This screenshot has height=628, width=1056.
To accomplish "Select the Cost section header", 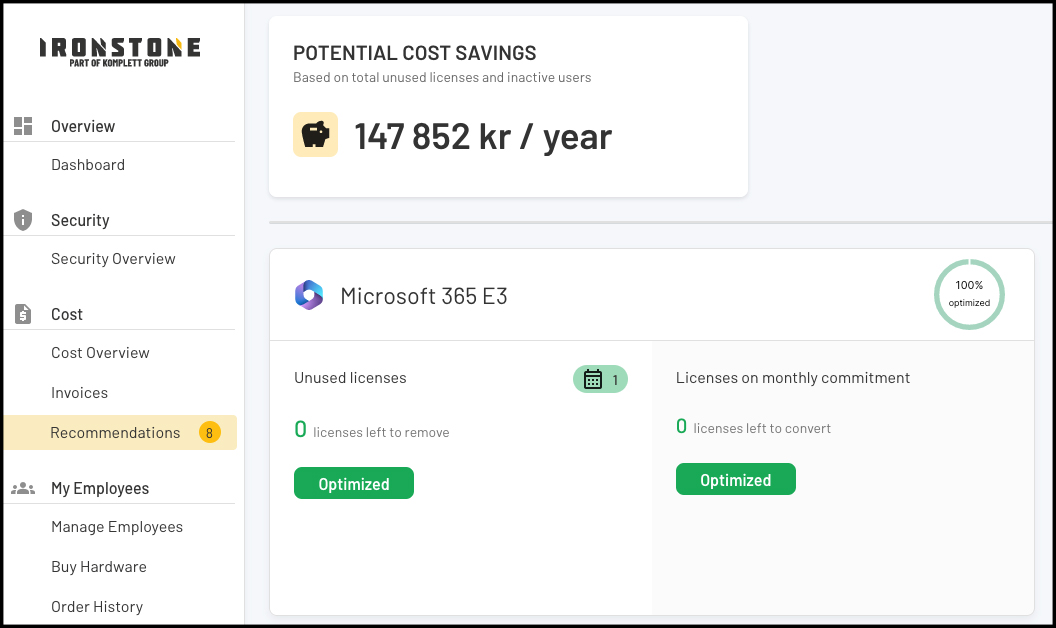I will point(67,314).
